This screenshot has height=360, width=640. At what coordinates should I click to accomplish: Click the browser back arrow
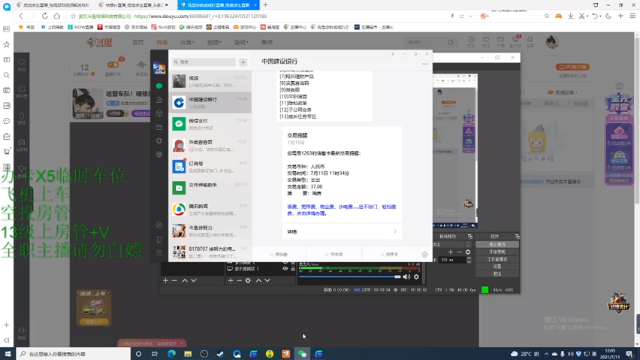pyautogui.click(x=21, y=16)
